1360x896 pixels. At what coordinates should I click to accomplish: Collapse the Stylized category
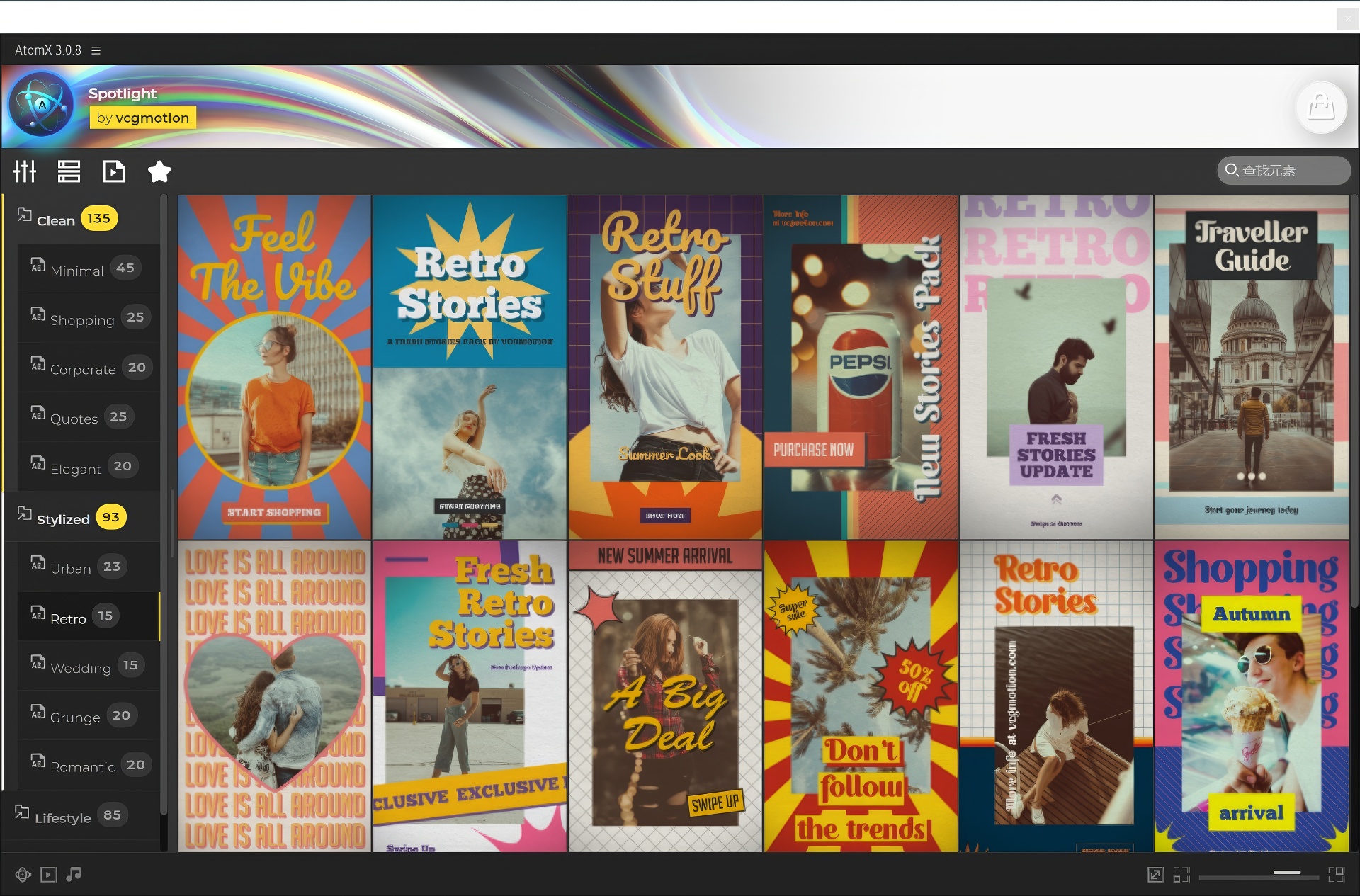pyautogui.click(x=81, y=517)
